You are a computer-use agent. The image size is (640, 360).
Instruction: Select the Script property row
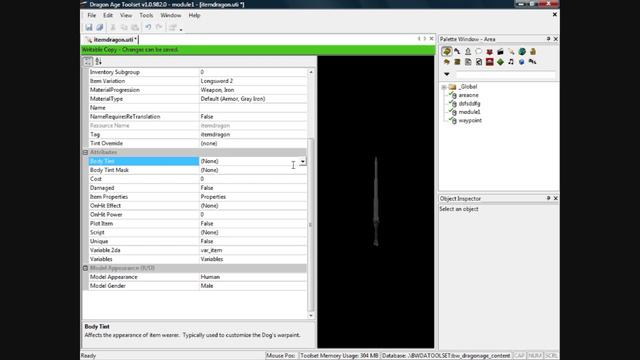198,233
